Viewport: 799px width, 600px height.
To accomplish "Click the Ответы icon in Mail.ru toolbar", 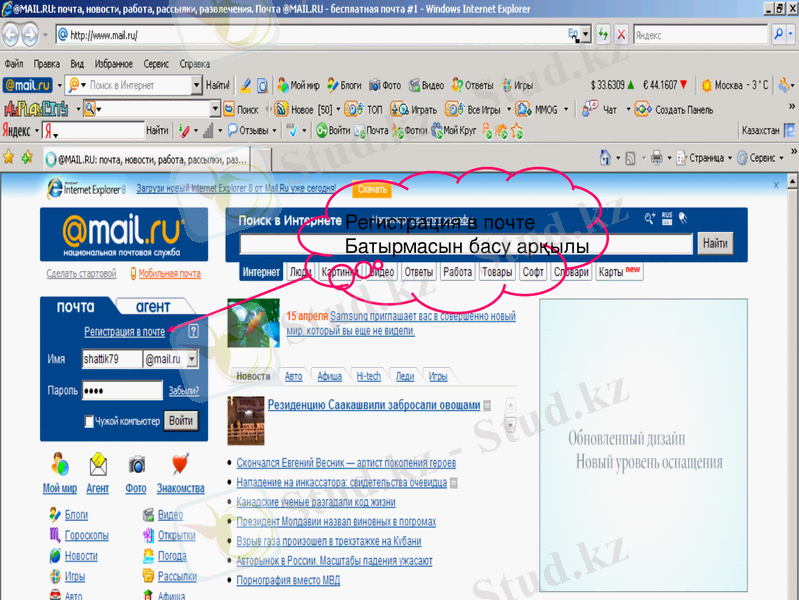I will click(x=473, y=85).
